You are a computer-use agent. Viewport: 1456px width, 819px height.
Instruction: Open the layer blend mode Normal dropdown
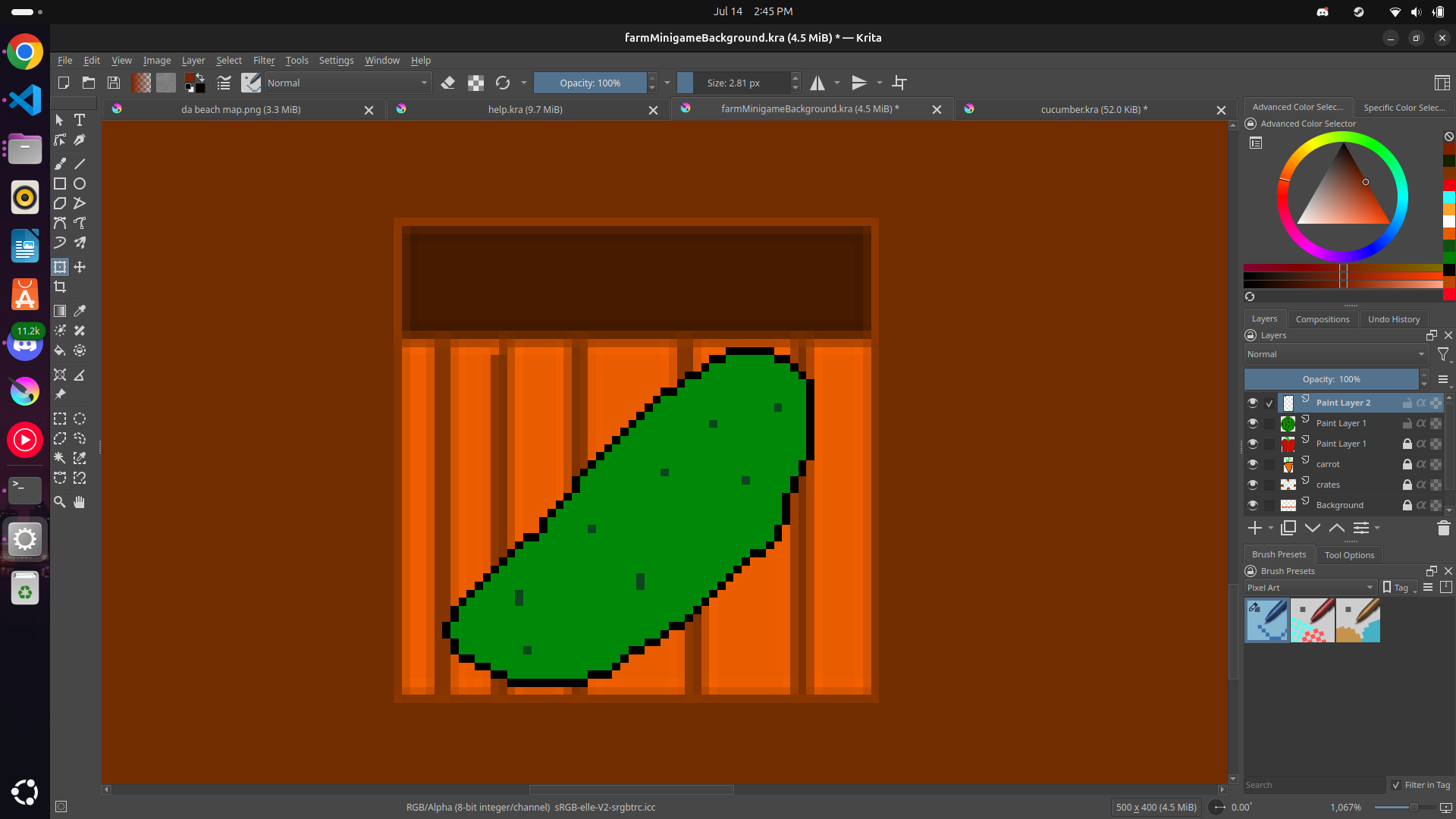pyautogui.click(x=1335, y=354)
